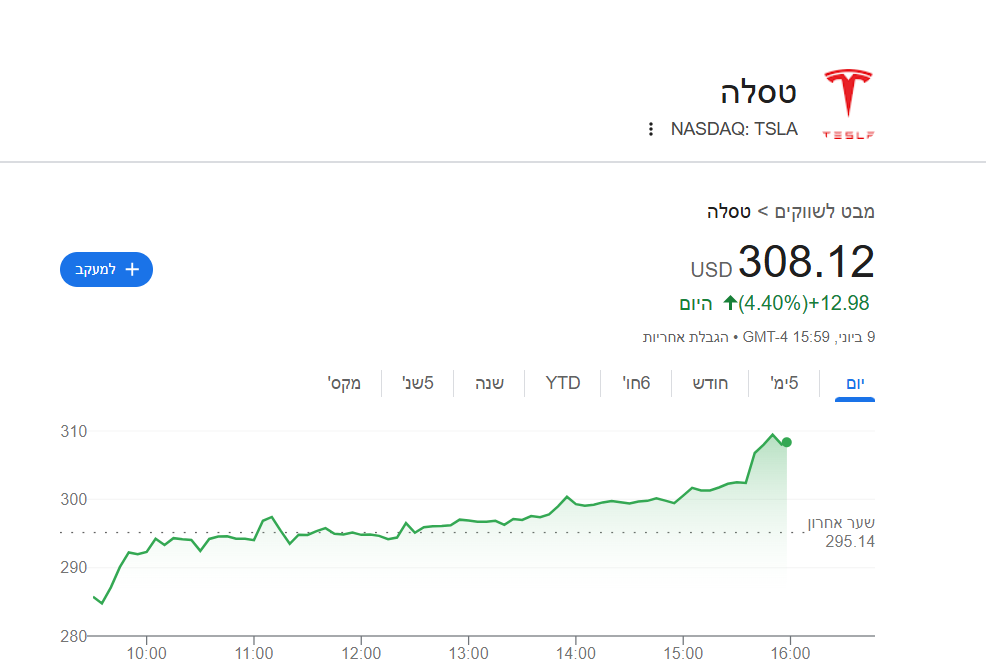Switch to the 5ימ' (5 days) tab
The width and height of the screenshot is (986, 662).
(784, 383)
